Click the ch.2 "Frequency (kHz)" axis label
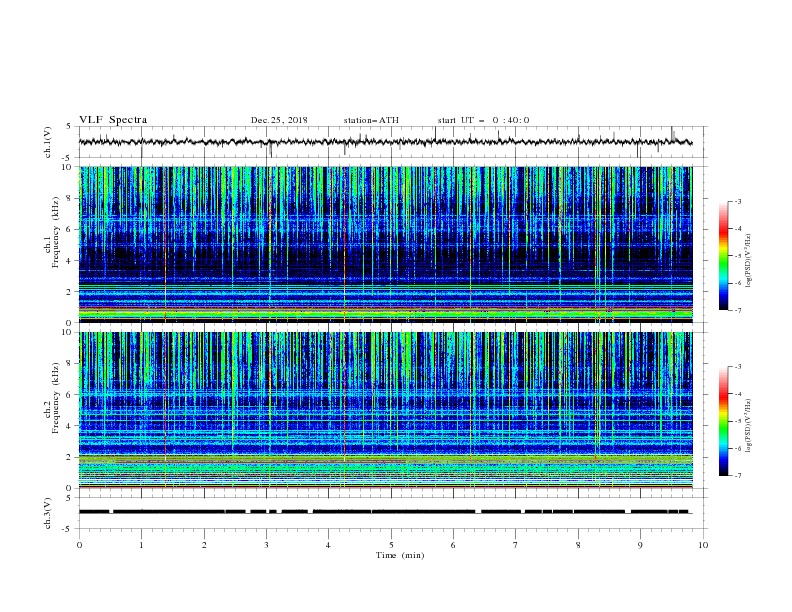Image resolution: width=792 pixels, height=612 pixels. pos(56,398)
